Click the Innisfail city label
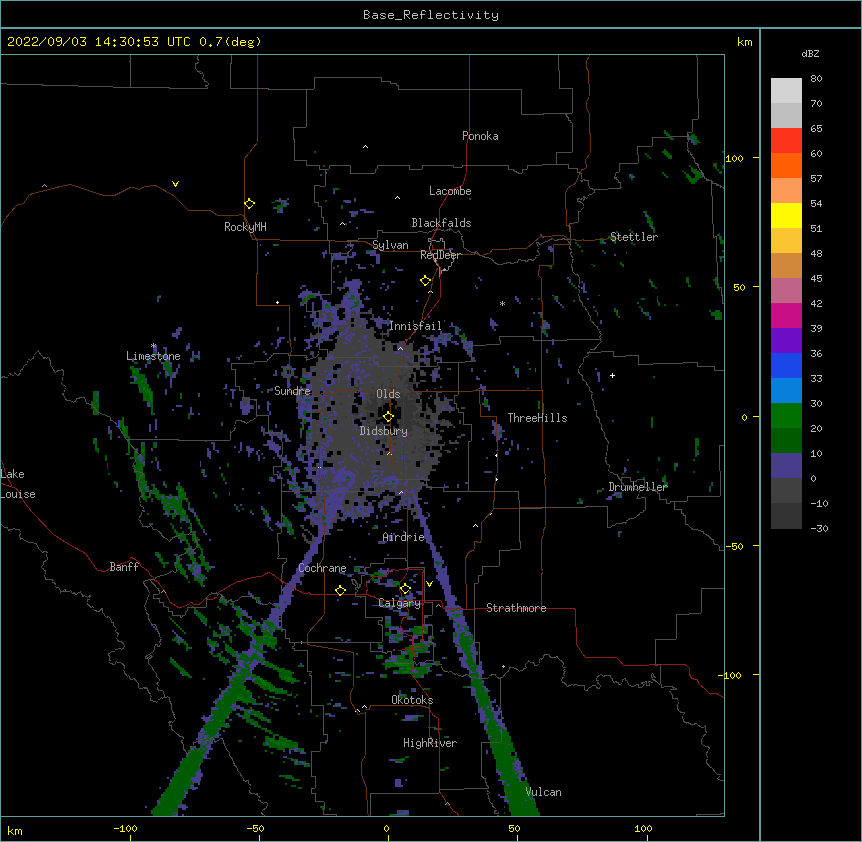Image resolution: width=862 pixels, height=842 pixels. coord(416,326)
